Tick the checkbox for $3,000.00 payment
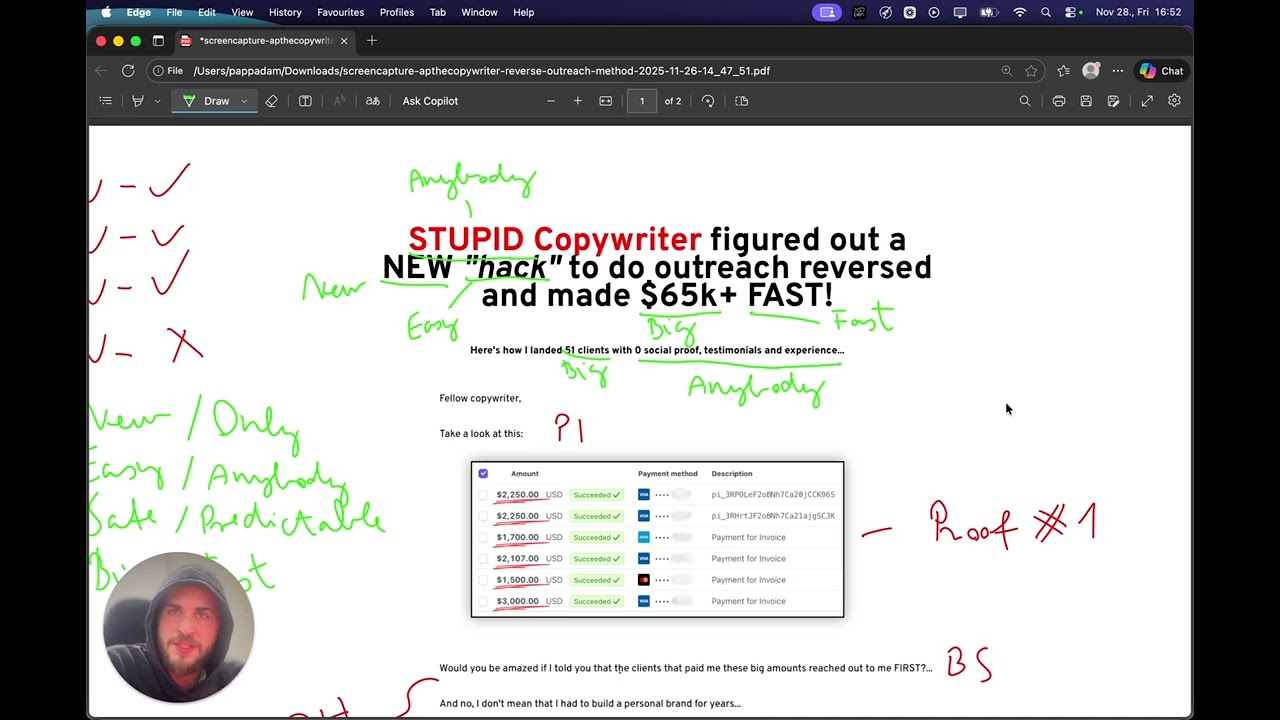The height and width of the screenshot is (720, 1280). (483, 602)
